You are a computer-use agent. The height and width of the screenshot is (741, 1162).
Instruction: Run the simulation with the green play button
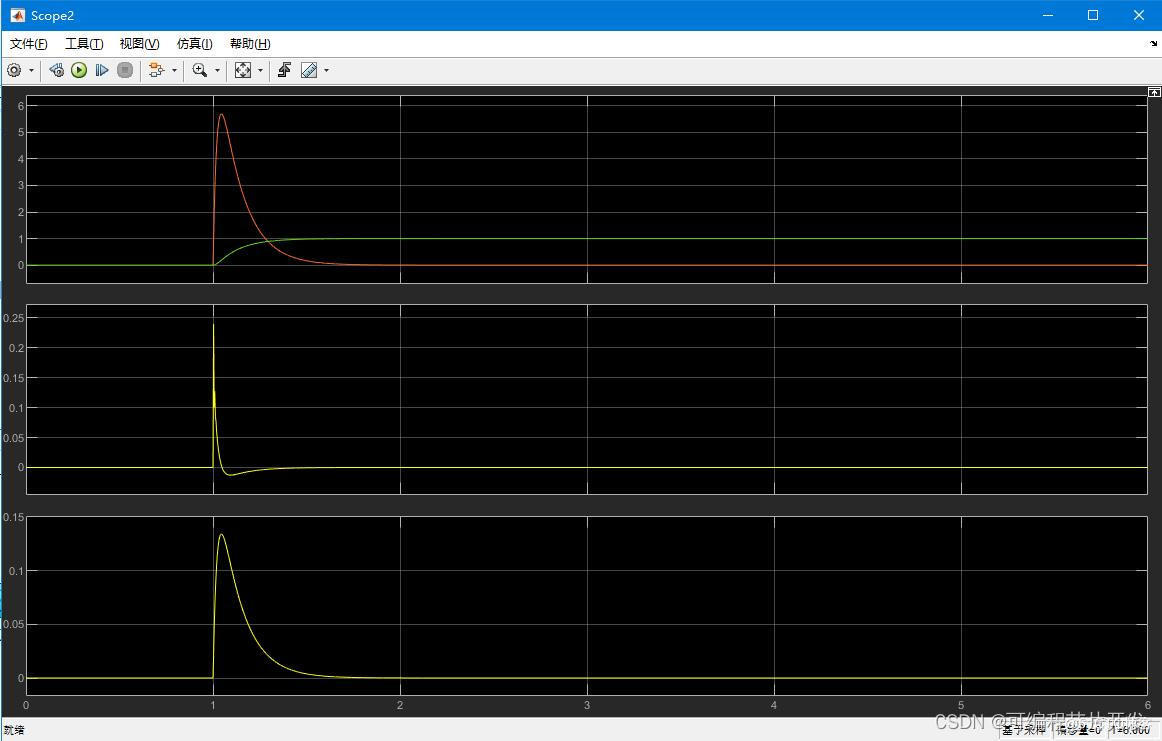click(x=79, y=70)
